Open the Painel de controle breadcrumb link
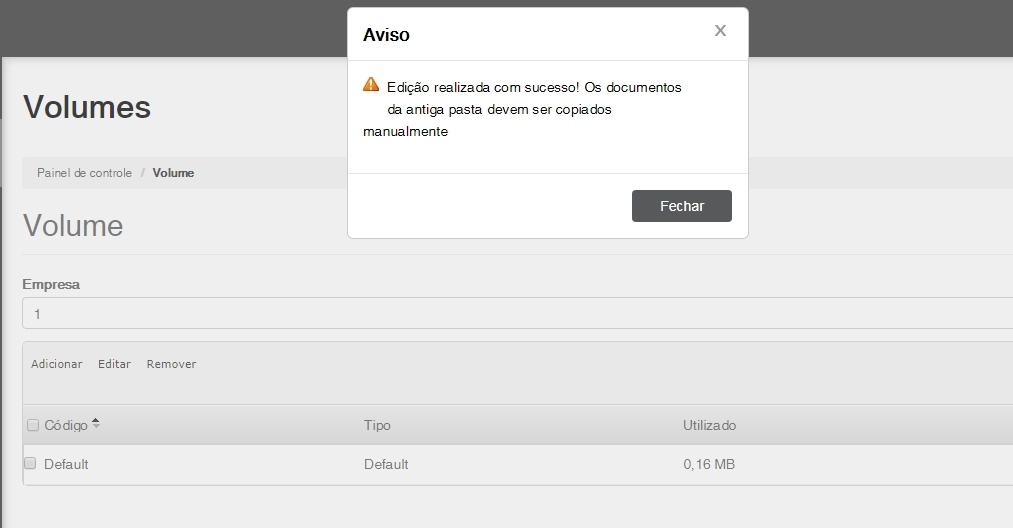This screenshot has height=528, width=1013. 84,173
